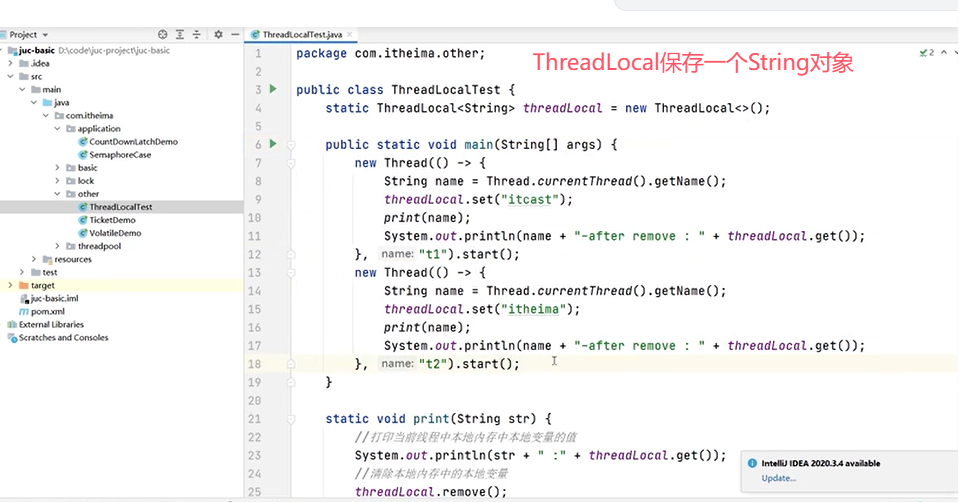Click the "itheima" string literal
Image resolution: width=959 pixels, height=502 pixels.
click(x=534, y=309)
